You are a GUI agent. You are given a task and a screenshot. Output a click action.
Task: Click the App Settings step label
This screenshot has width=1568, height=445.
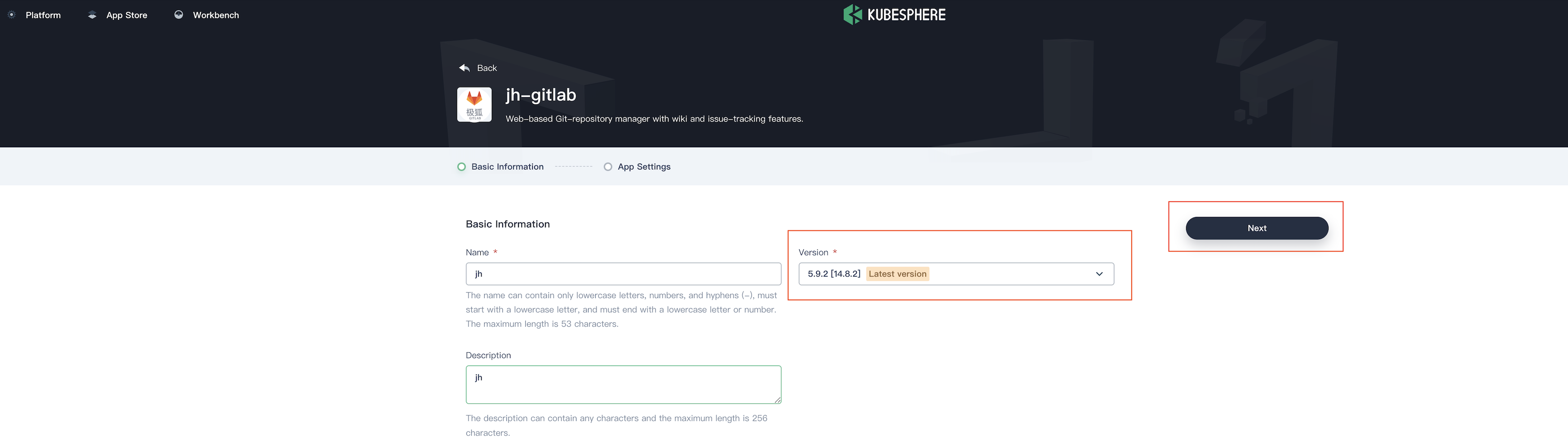pyautogui.click(x=644, y=167)
